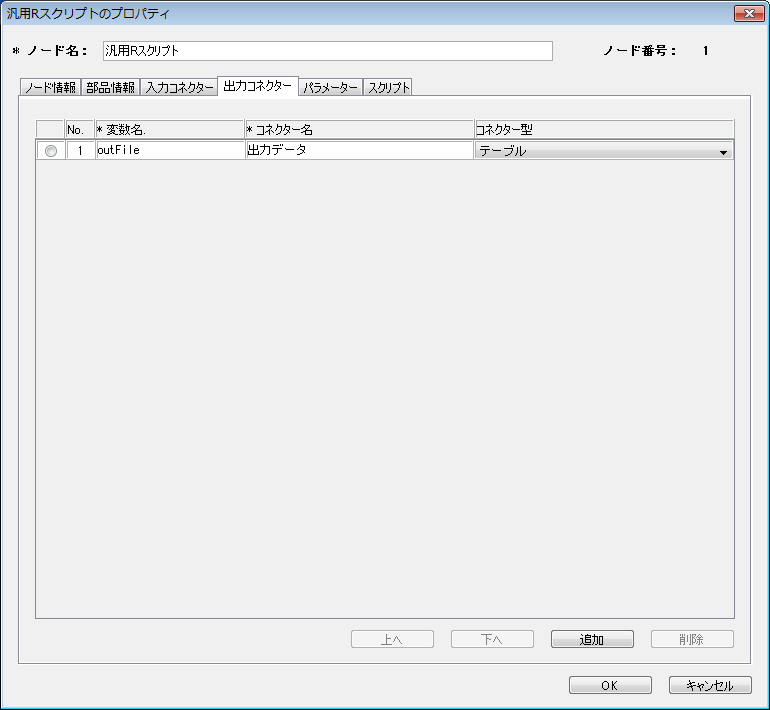Click the 下へ move-down button
Viewport: 770px width, 710px height.
coord(492,640)
